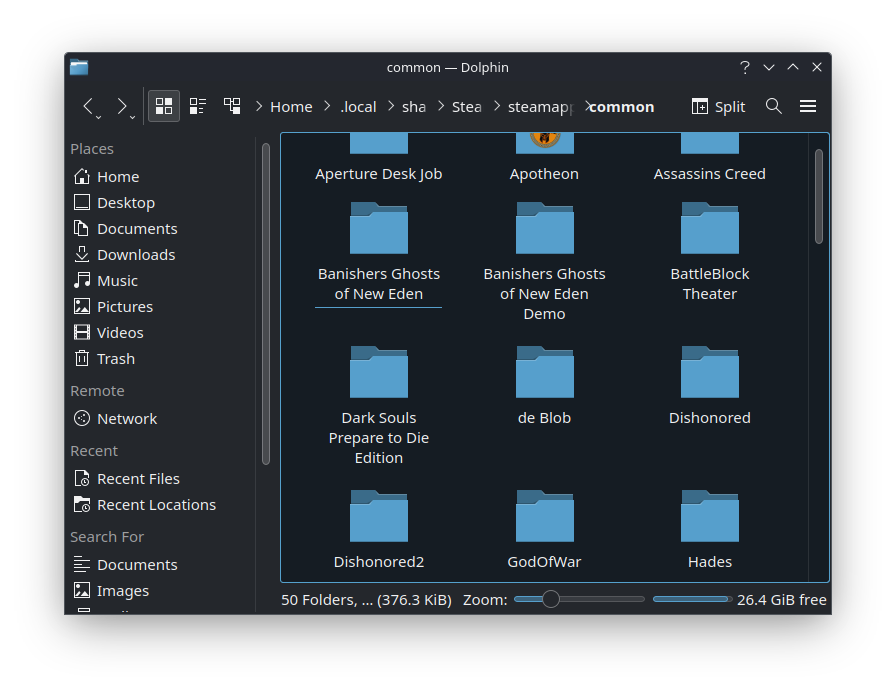Open forward history dropdown arrow

tap(133, 117)
